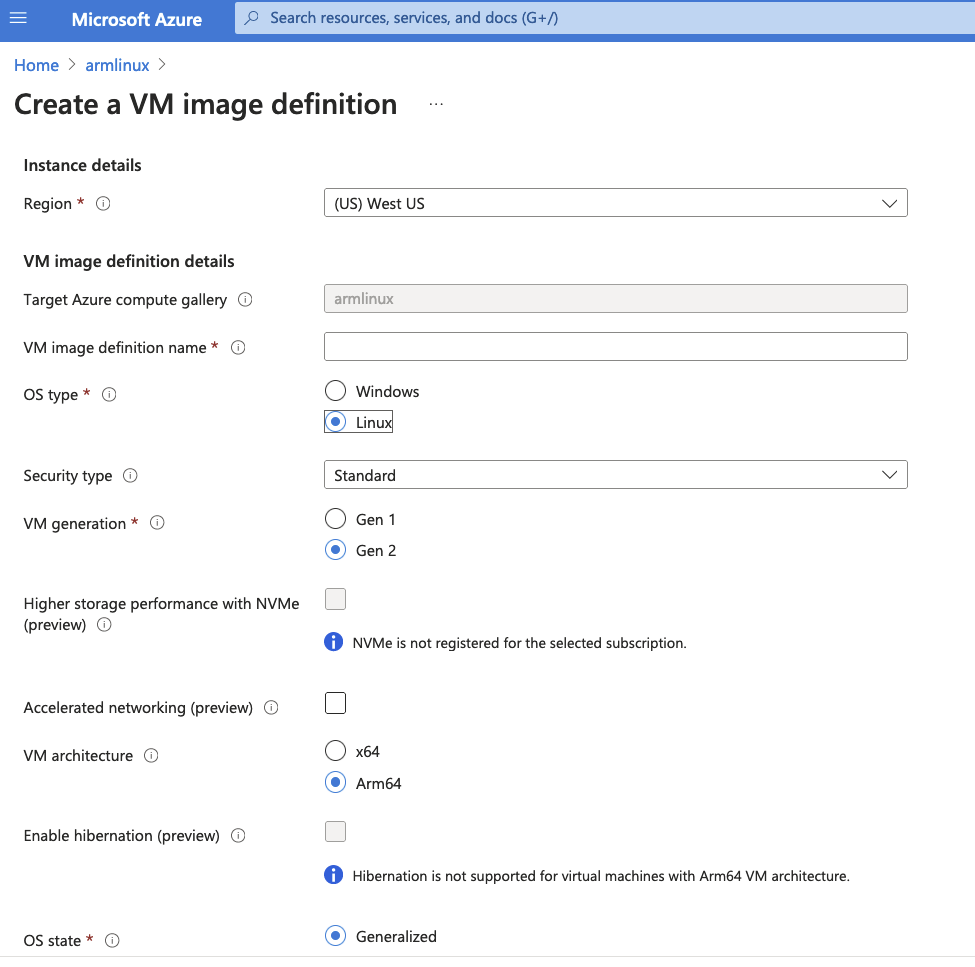Click the Security type info icon
The image size is (975, 967).
point(130,475)
